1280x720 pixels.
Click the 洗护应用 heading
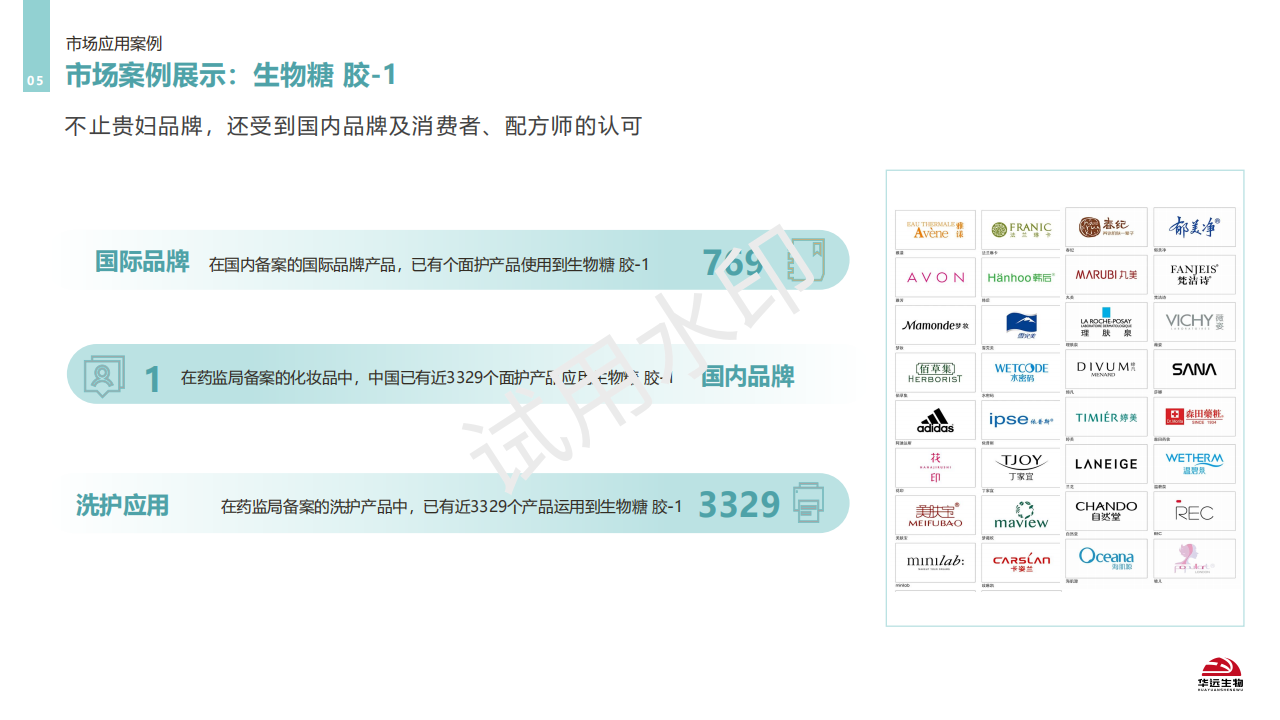122,505
